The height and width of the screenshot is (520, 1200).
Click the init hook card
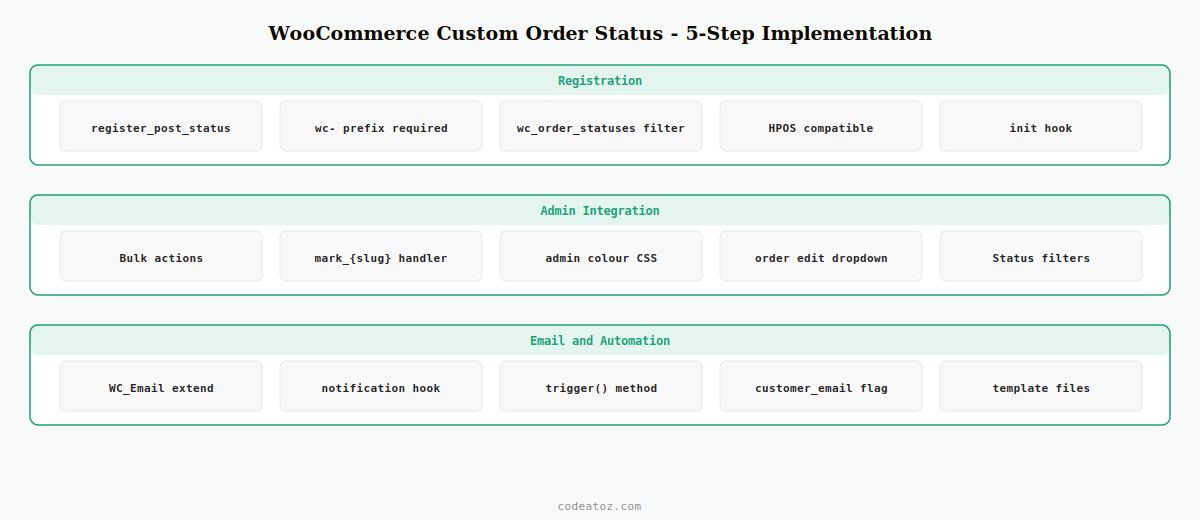tap(1041, 126)
